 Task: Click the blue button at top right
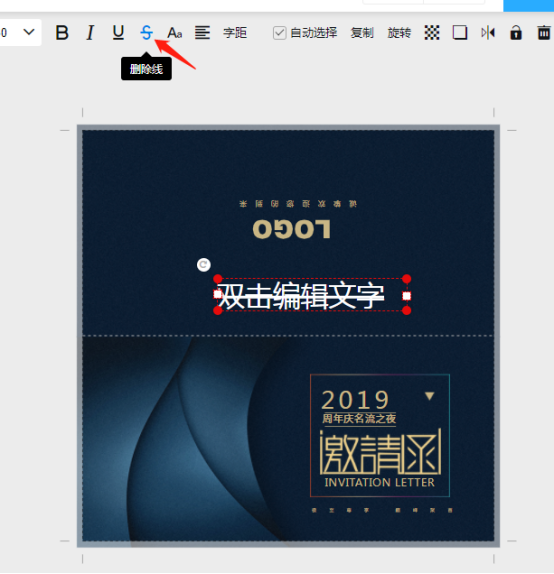coord(528,5)
